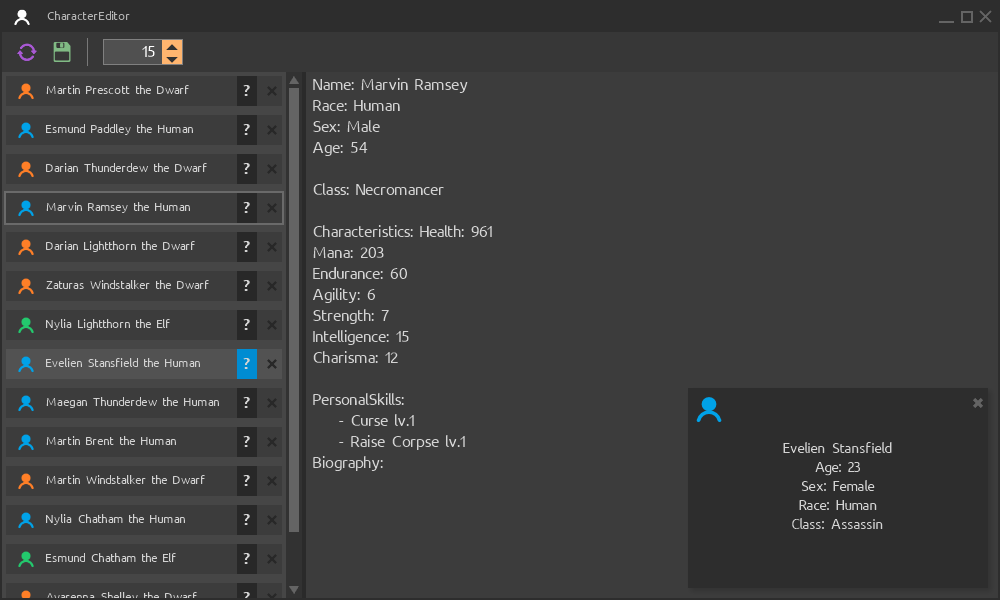The width and height of the screenshot is (1000, 600).
Task: Click inside the numeric value field showing 15
Action: [x=135, y=51]
